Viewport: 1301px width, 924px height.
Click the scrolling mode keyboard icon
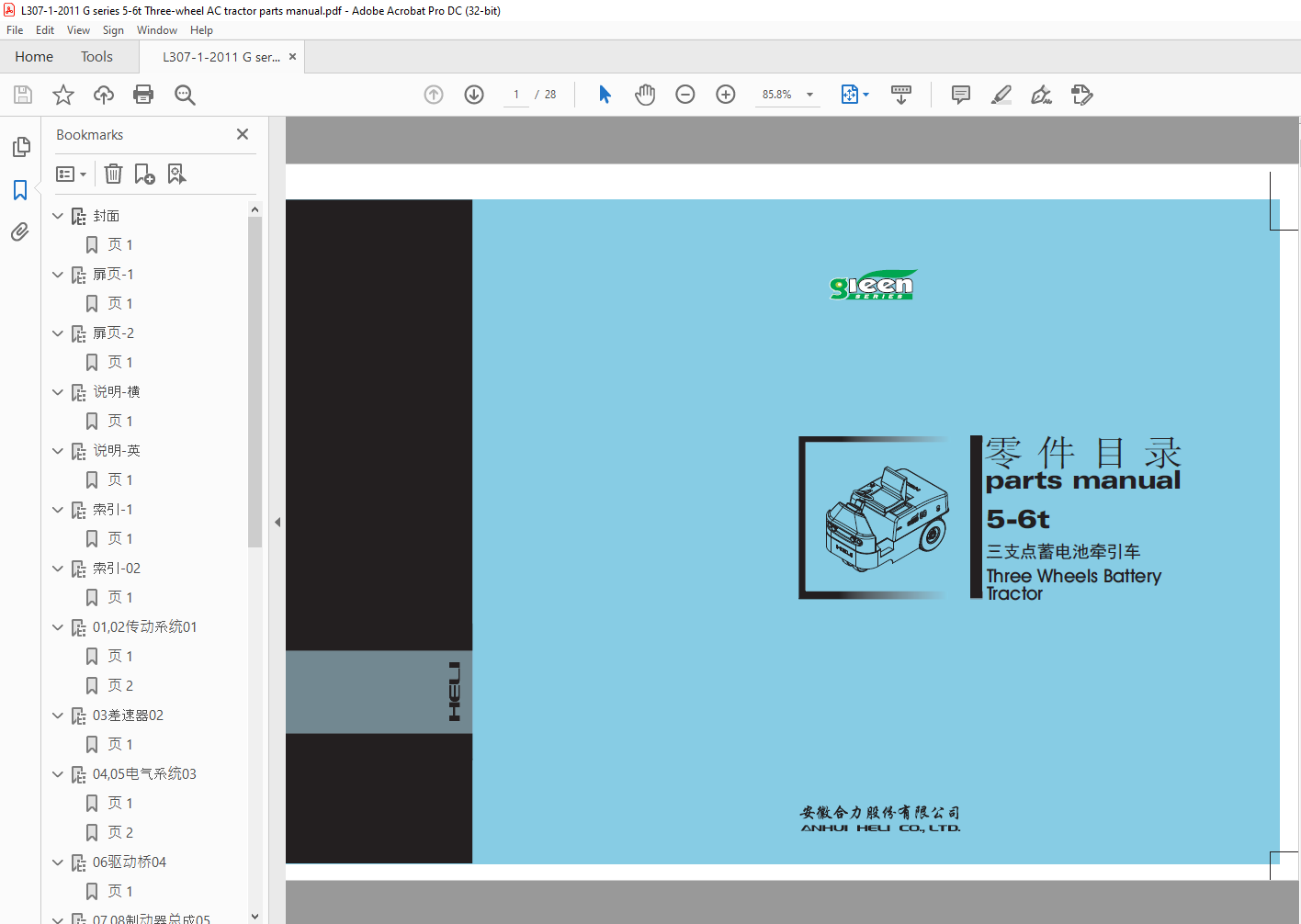click(x=901, y=95)
